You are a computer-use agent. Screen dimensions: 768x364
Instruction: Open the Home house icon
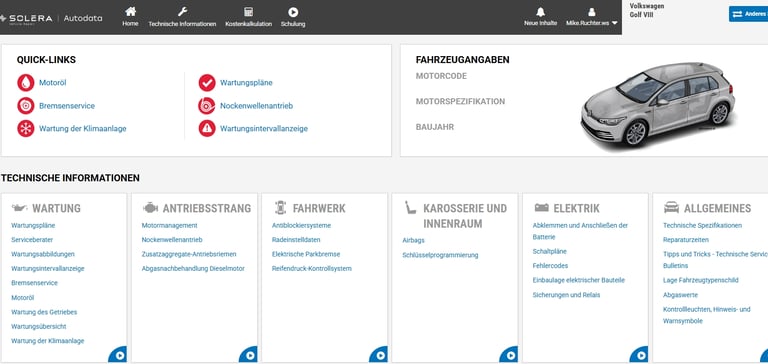tap(130, 12)
